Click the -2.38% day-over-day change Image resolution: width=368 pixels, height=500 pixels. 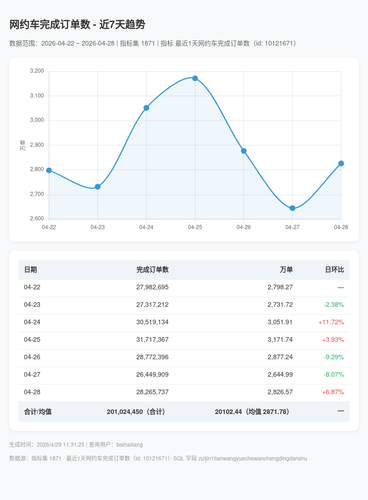pos(334,305)
